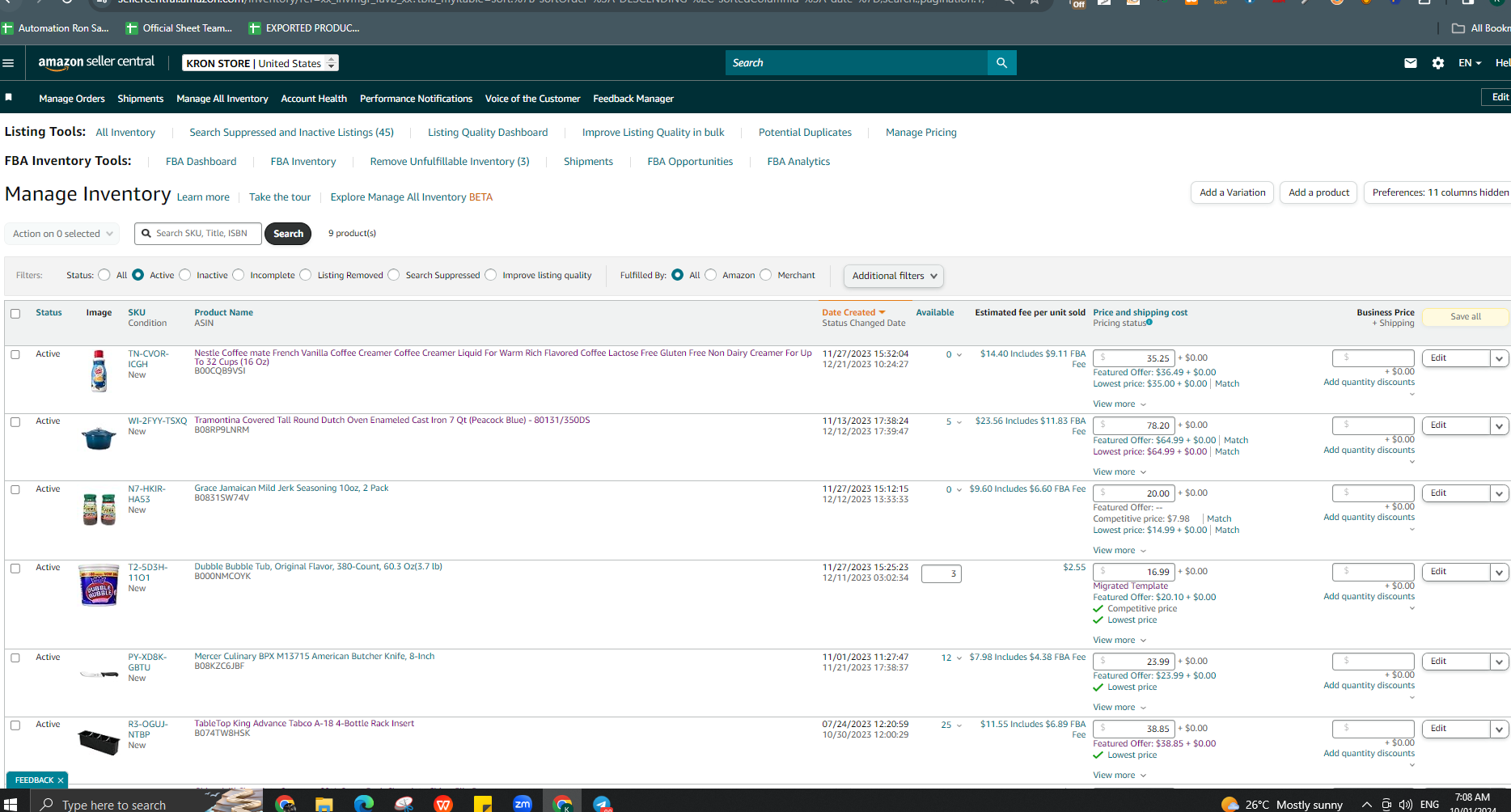Open Action on 0 selected dropdown
The image size is (1511, 812).
62,234
